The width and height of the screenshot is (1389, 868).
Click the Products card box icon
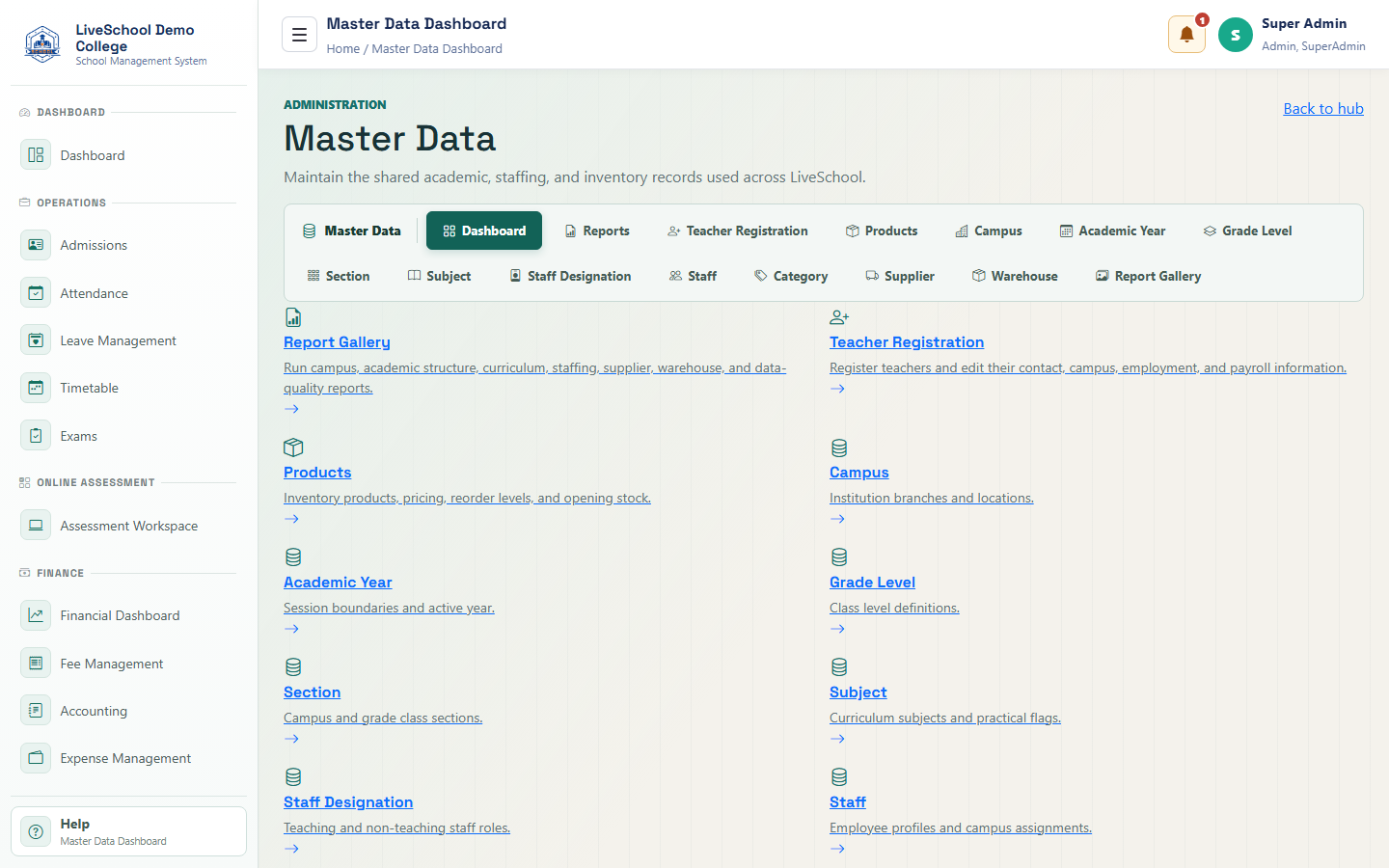tap(293, 448)
